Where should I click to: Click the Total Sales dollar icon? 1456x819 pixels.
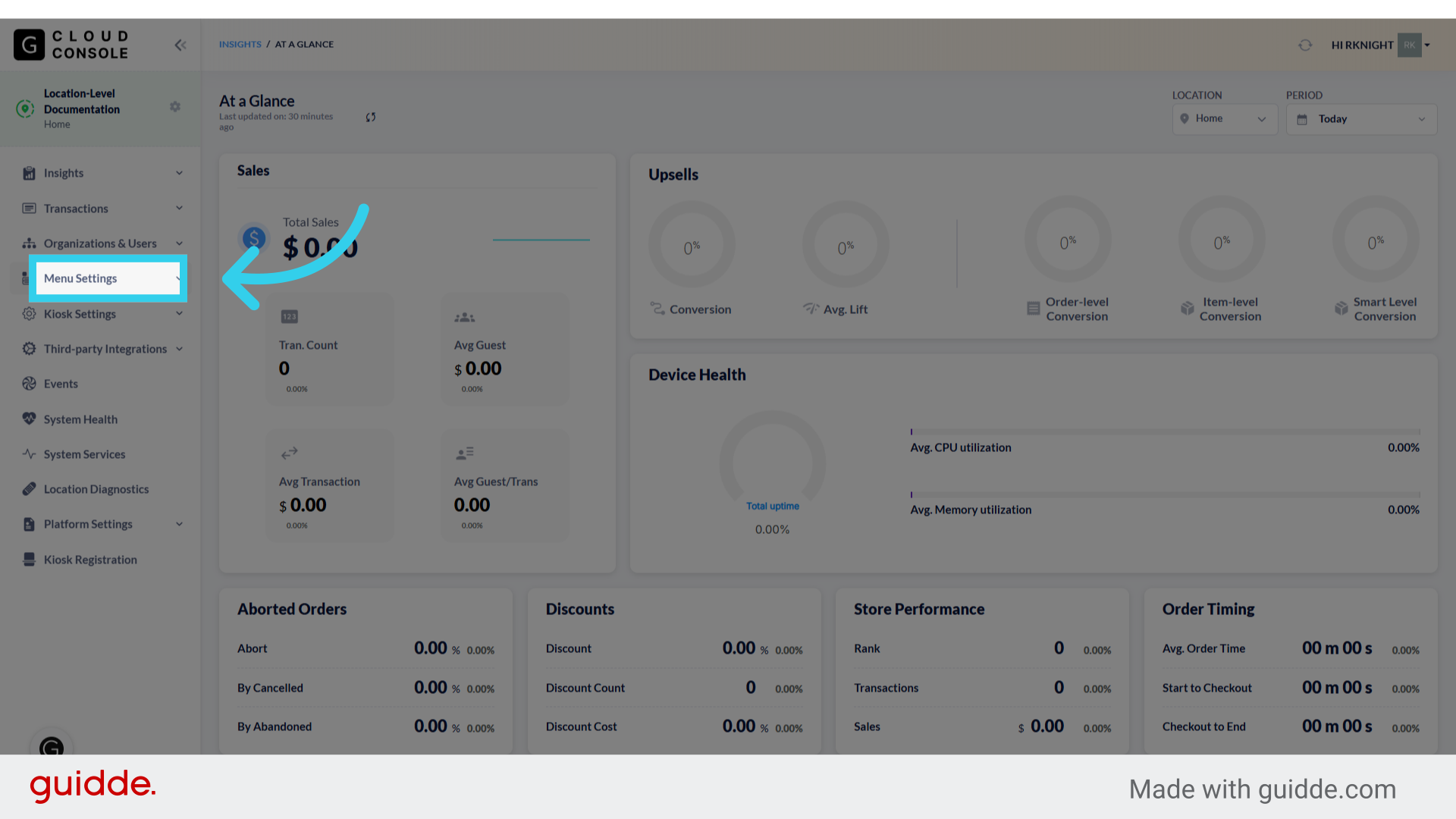pyautogui.click(x=254, y=239)
